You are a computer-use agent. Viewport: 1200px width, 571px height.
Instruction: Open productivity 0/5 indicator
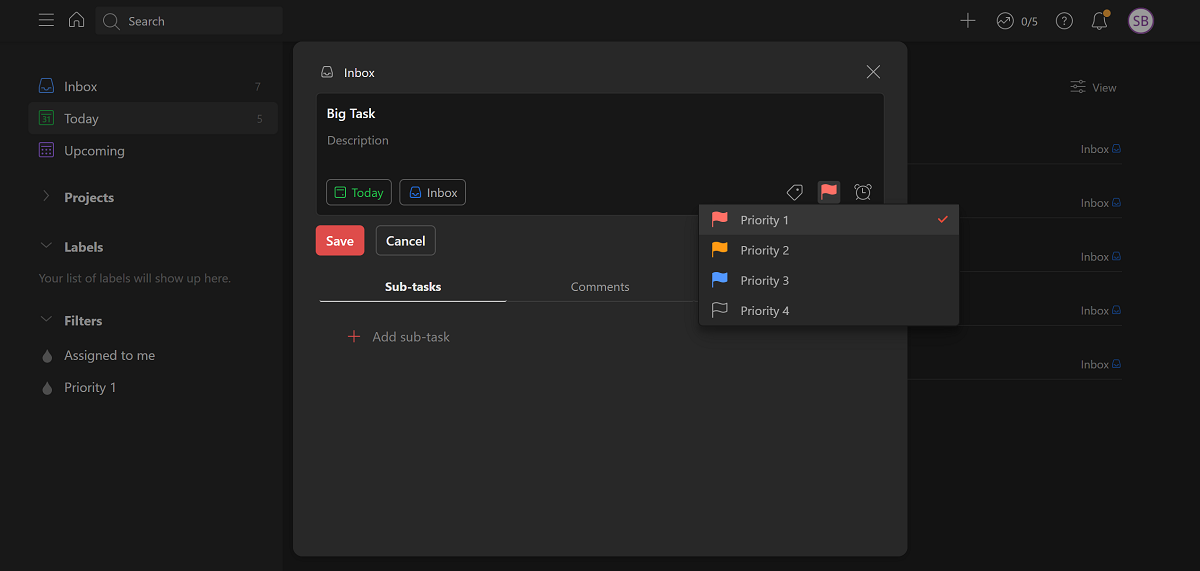point(1017,21)
